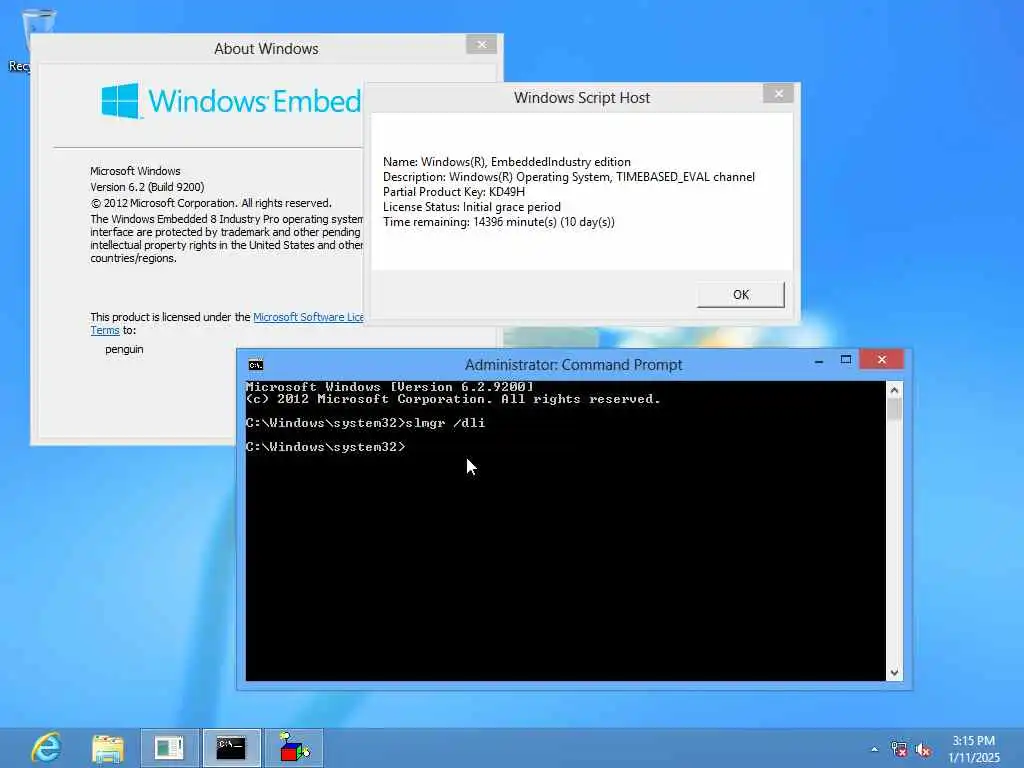Click the muted volume tray icon

[923, 750]
